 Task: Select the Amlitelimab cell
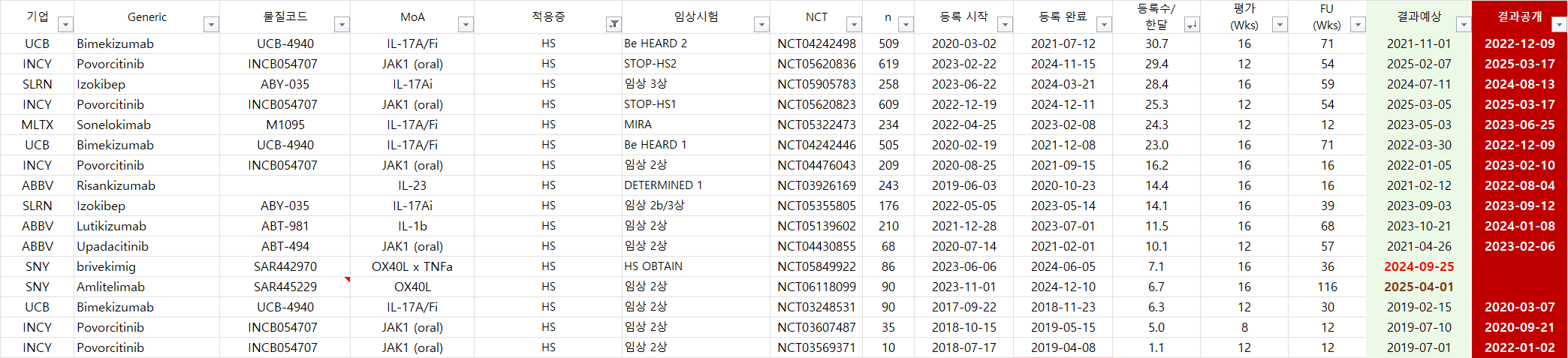(x=146, y=287)
